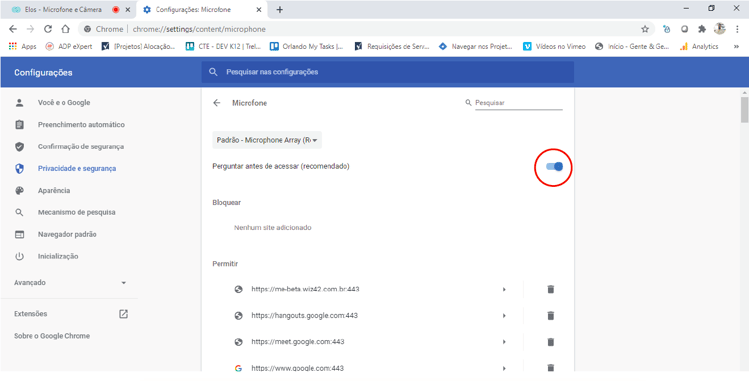Remove meet.google.com with trash icon
Image resolution: width=749 pixels, height=381 pixels.
pos(550,342)
